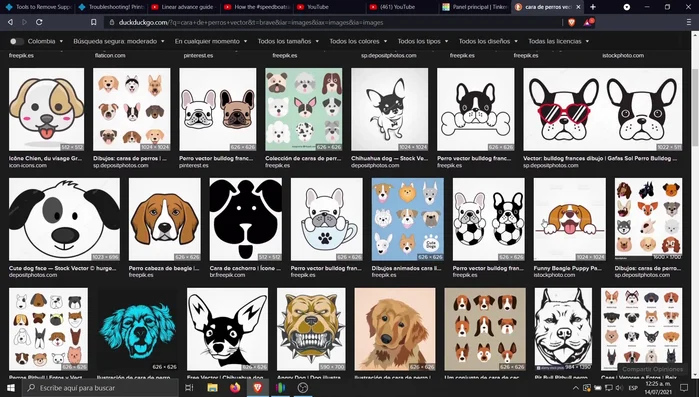Open the notification center icon
Screen dimensions: 699x397
(684, 388)
